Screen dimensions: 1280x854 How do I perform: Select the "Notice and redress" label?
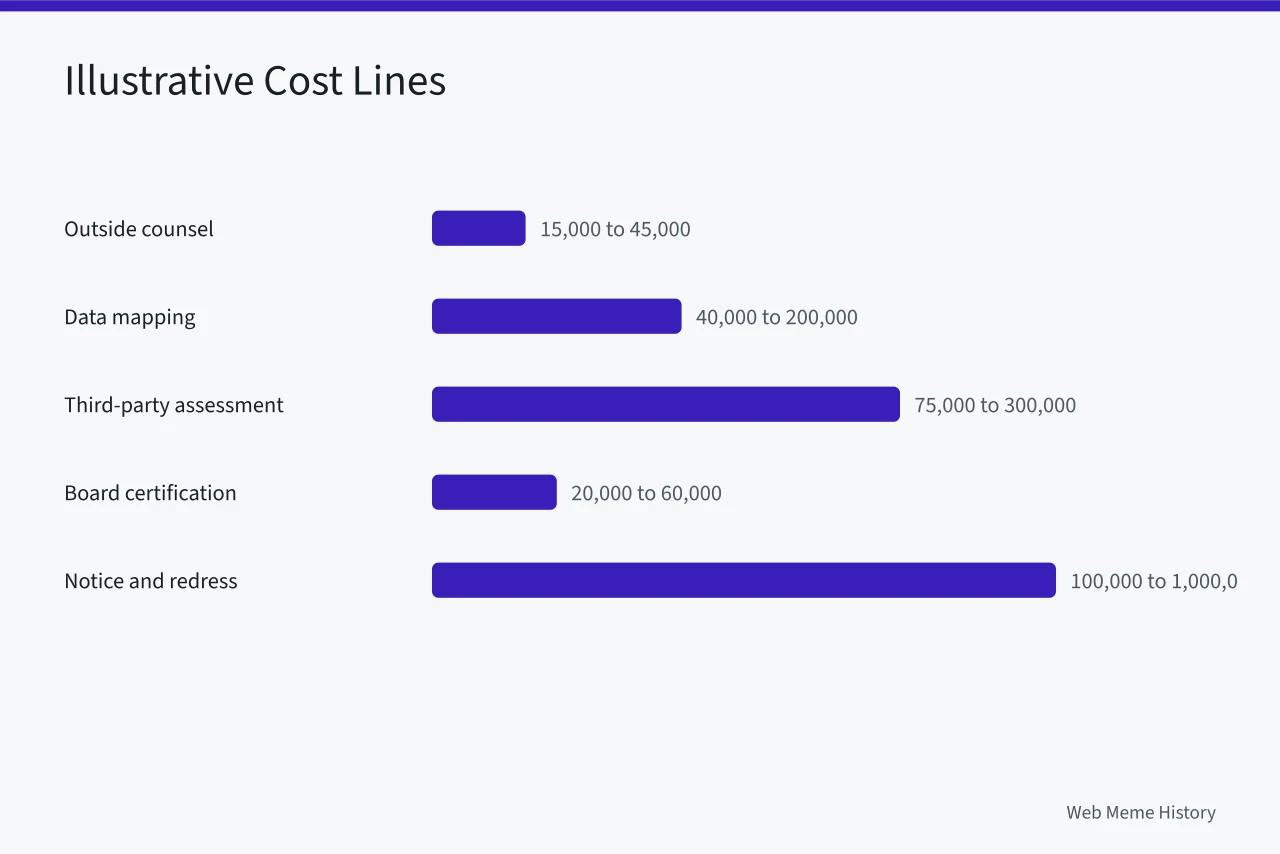click(151, 581)
